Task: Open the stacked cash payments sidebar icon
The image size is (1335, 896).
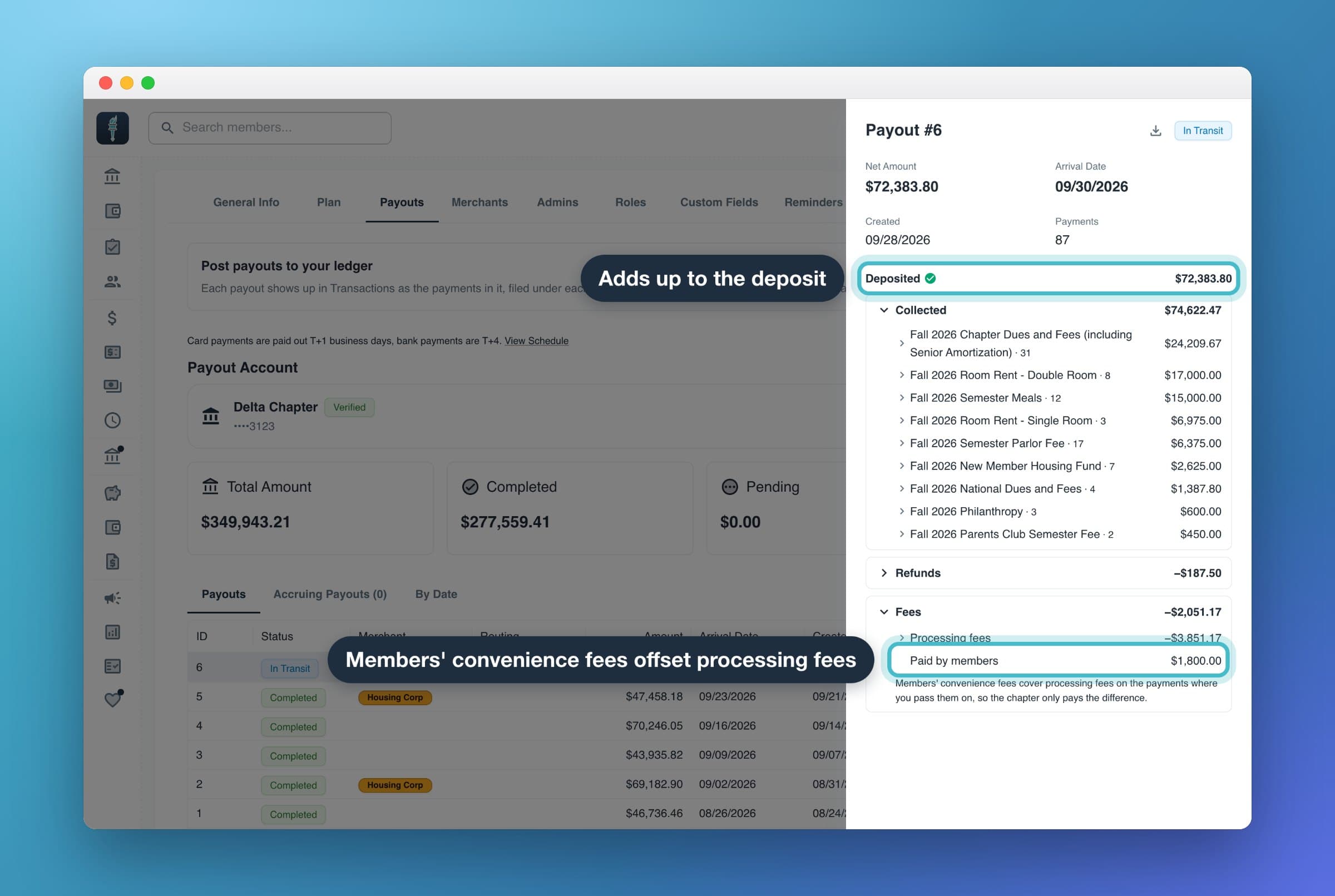Action: coord(112,387)
